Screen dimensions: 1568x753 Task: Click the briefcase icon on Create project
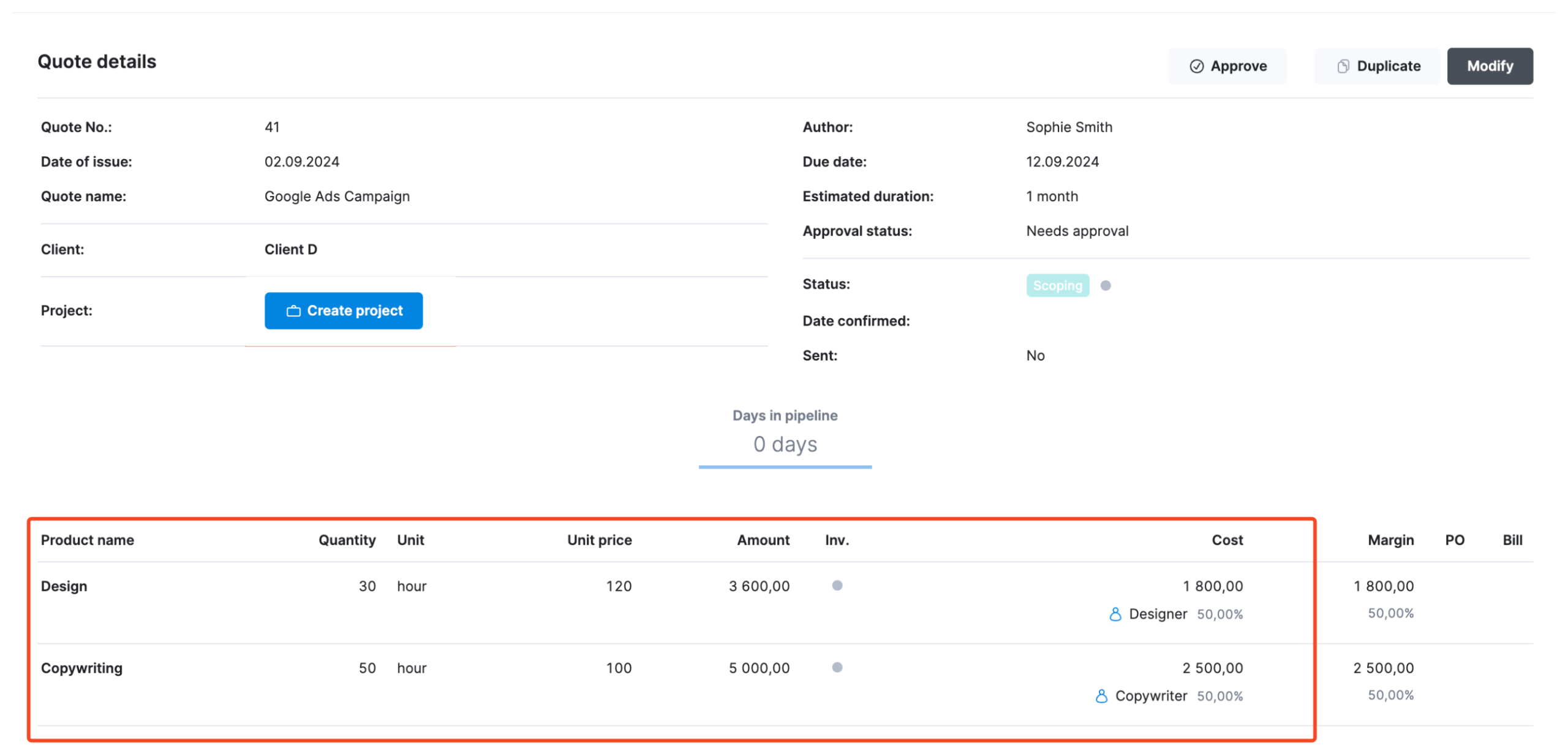point(293,311)
